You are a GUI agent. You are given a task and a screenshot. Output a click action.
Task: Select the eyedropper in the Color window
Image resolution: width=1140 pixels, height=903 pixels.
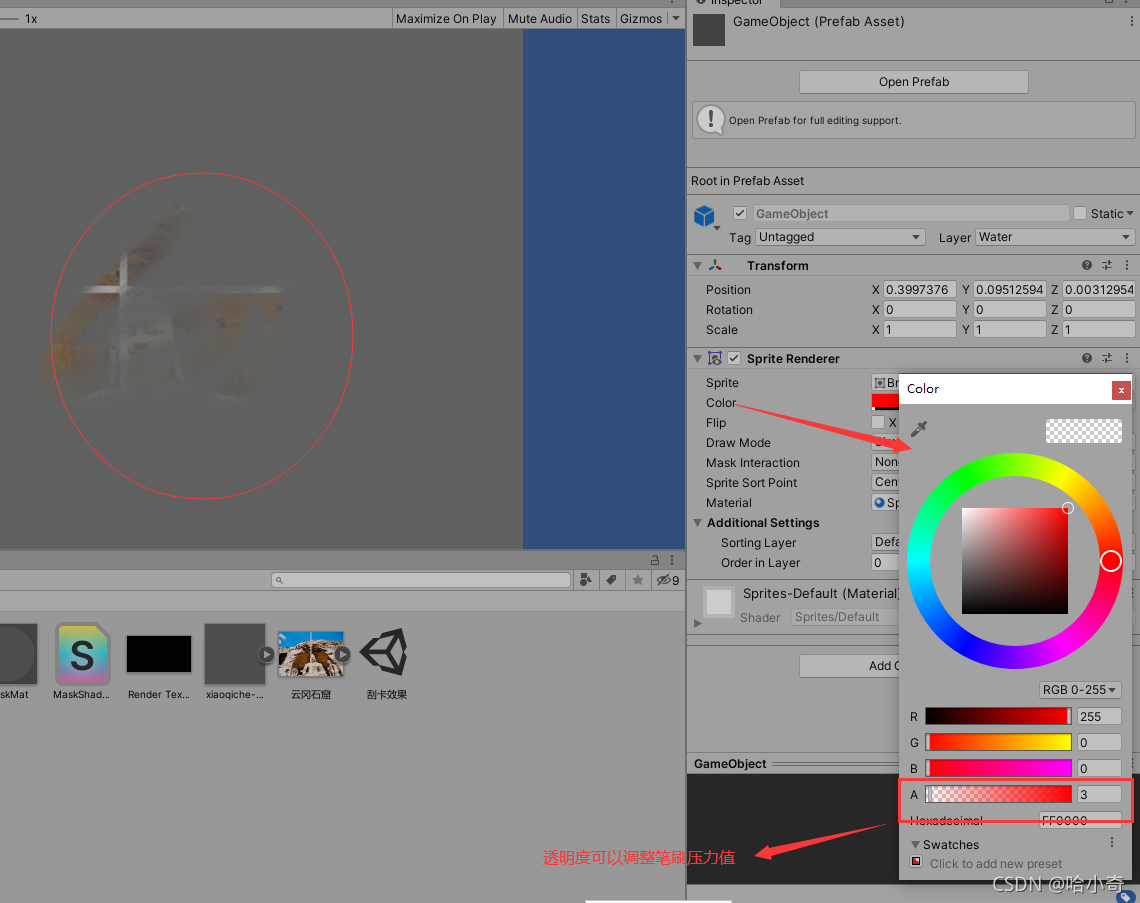pyautogui.click(x=918, y=428)
